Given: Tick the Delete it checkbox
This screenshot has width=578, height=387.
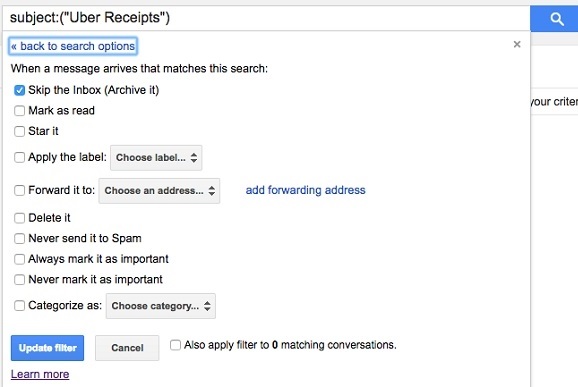Looking at the screenshot, I should point(19,218).
